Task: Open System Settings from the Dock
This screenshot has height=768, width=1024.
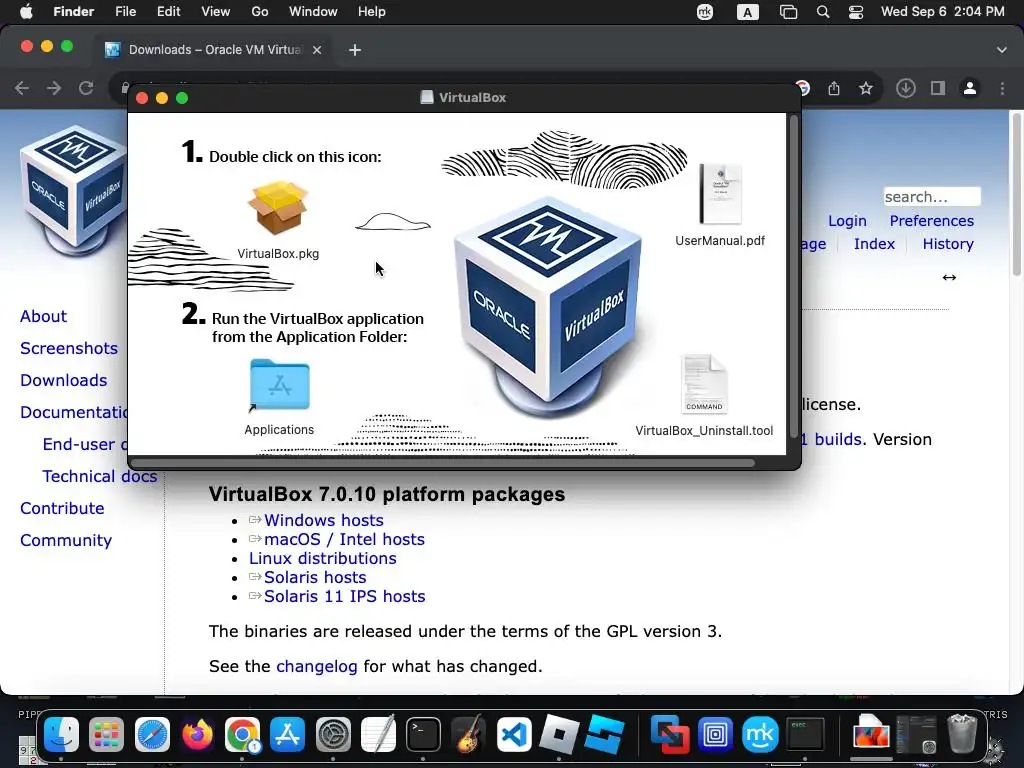Action: click(333, 734)
